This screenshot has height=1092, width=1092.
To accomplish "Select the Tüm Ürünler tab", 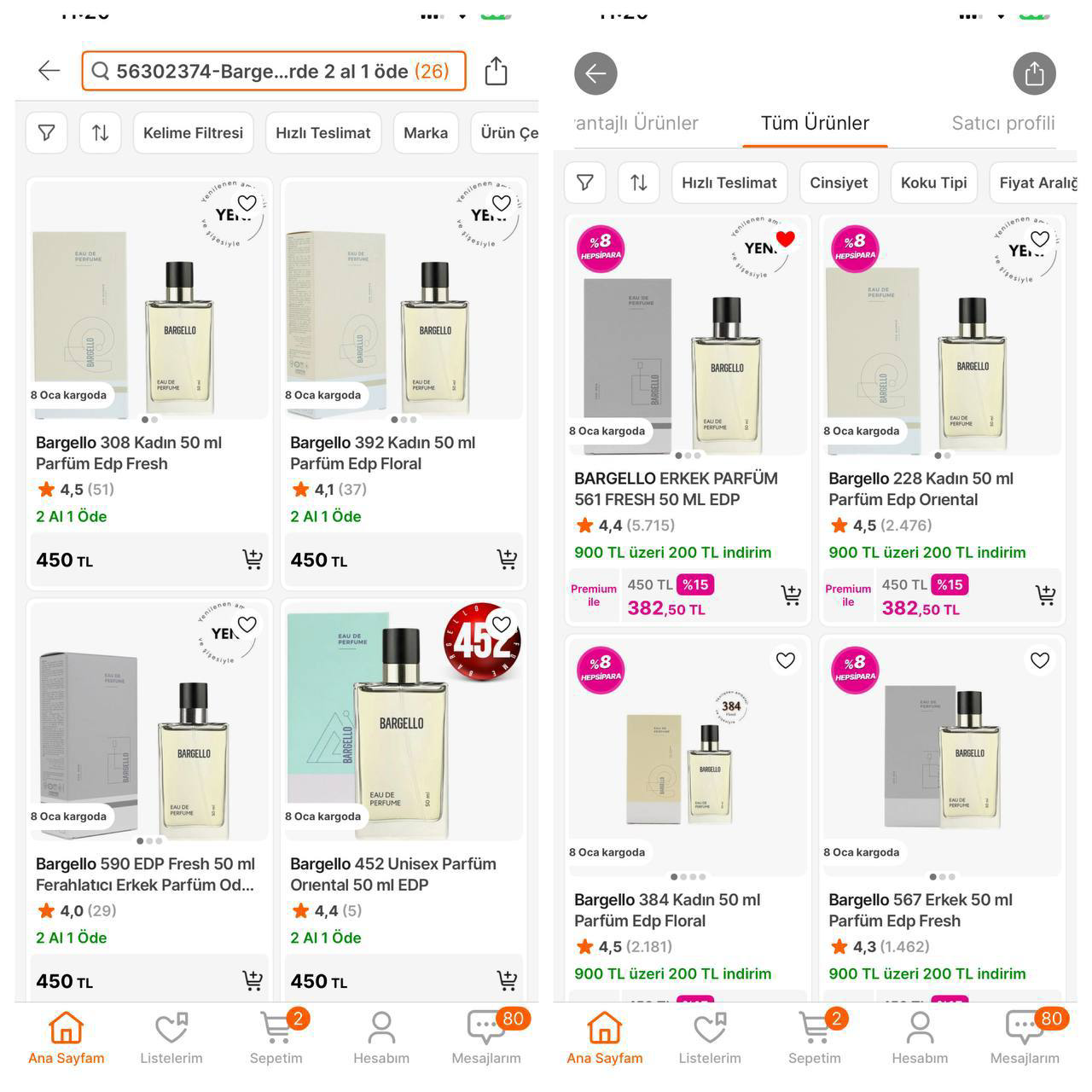I will coord(815,123).
